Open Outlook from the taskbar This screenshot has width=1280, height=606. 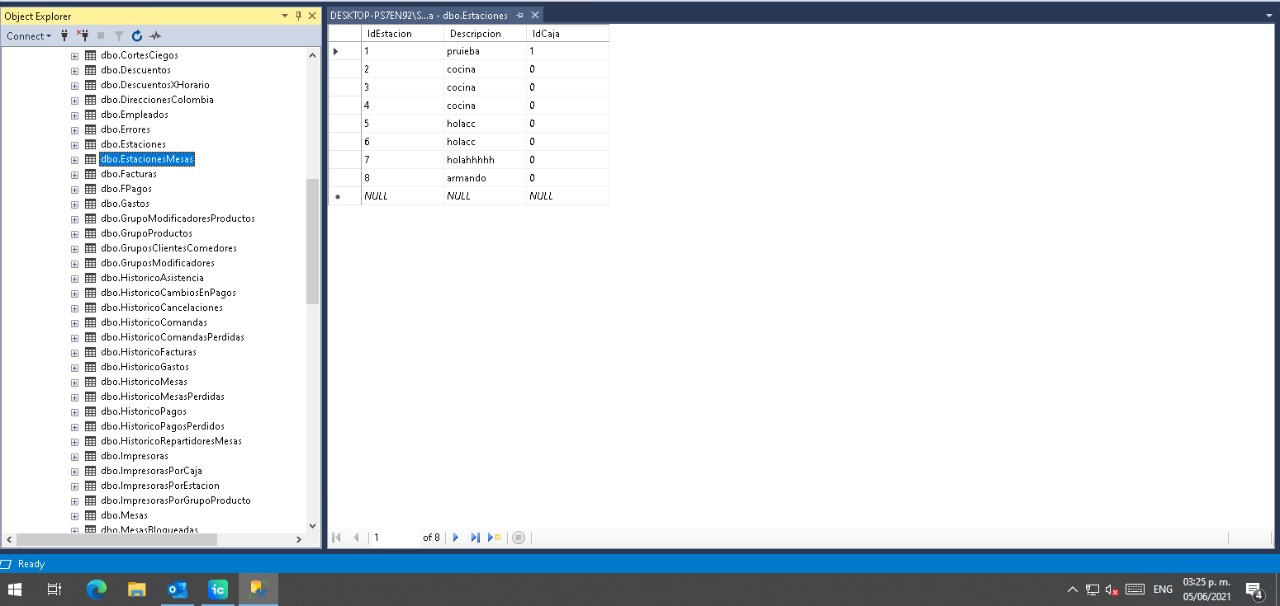click(x=177, y=590)
